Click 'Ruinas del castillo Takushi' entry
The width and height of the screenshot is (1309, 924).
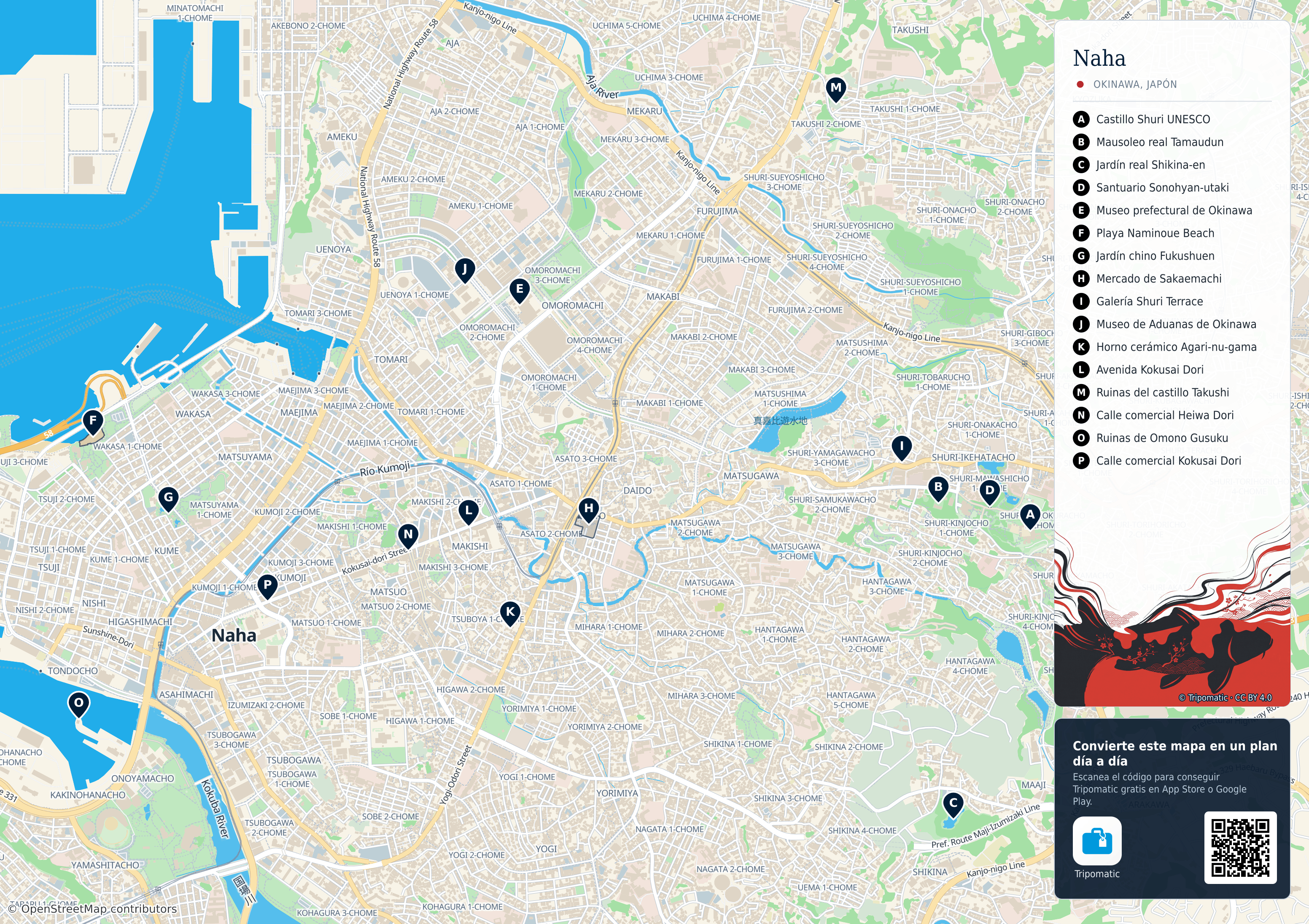[x=1151, y=393]
